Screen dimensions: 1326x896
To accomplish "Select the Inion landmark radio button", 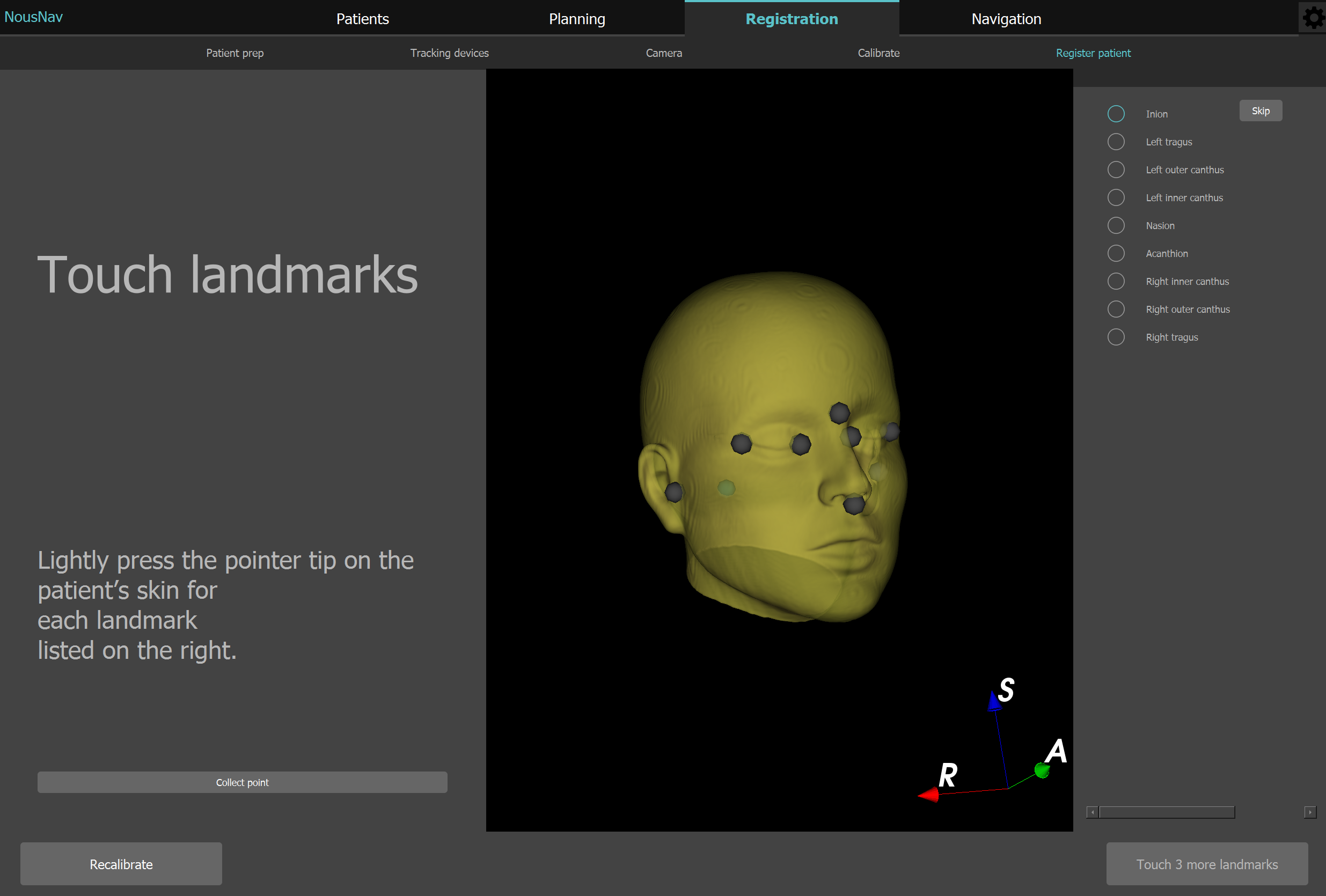I will pos(1116,114).
